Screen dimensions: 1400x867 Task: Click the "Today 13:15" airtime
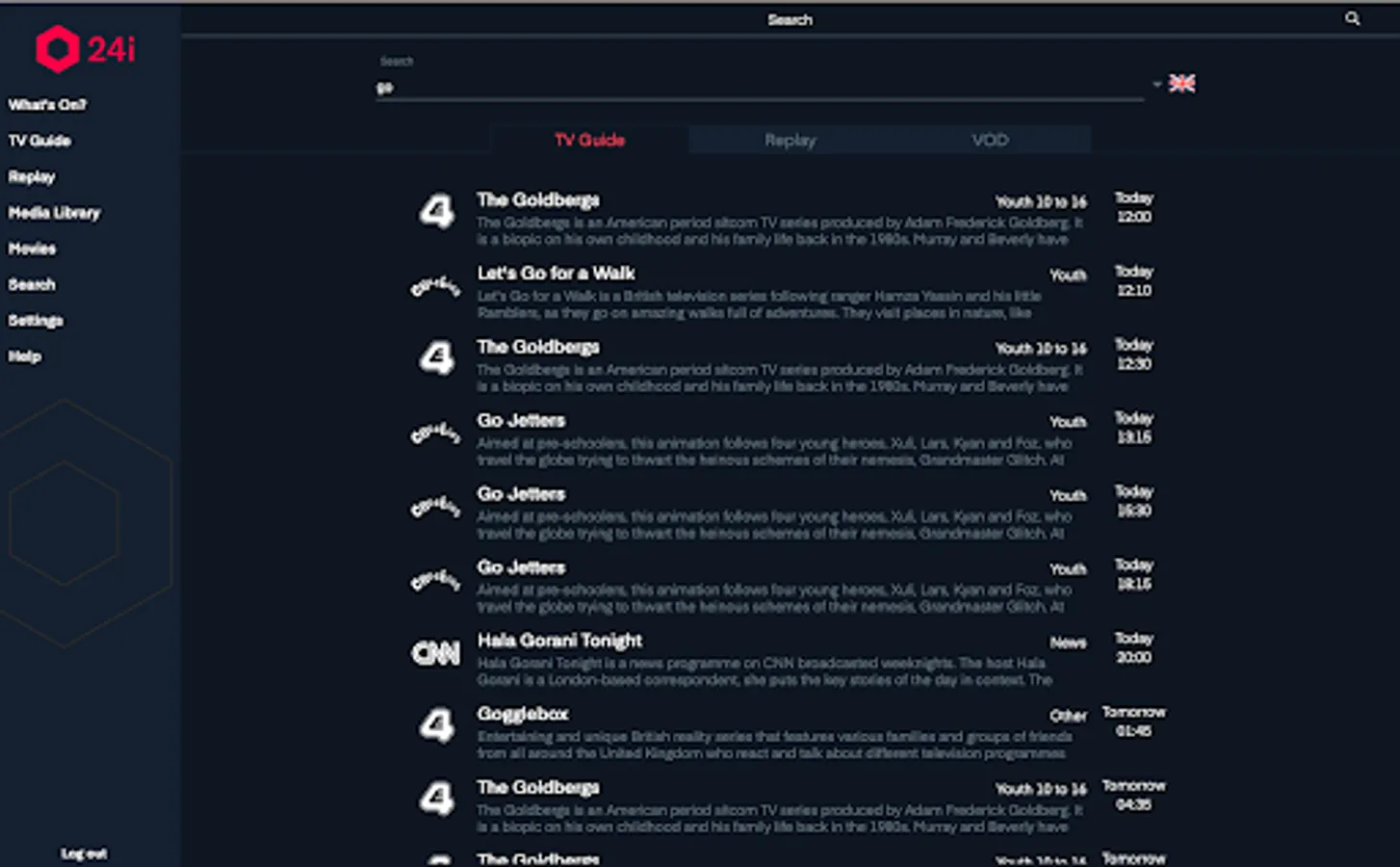pos(1134,428)
